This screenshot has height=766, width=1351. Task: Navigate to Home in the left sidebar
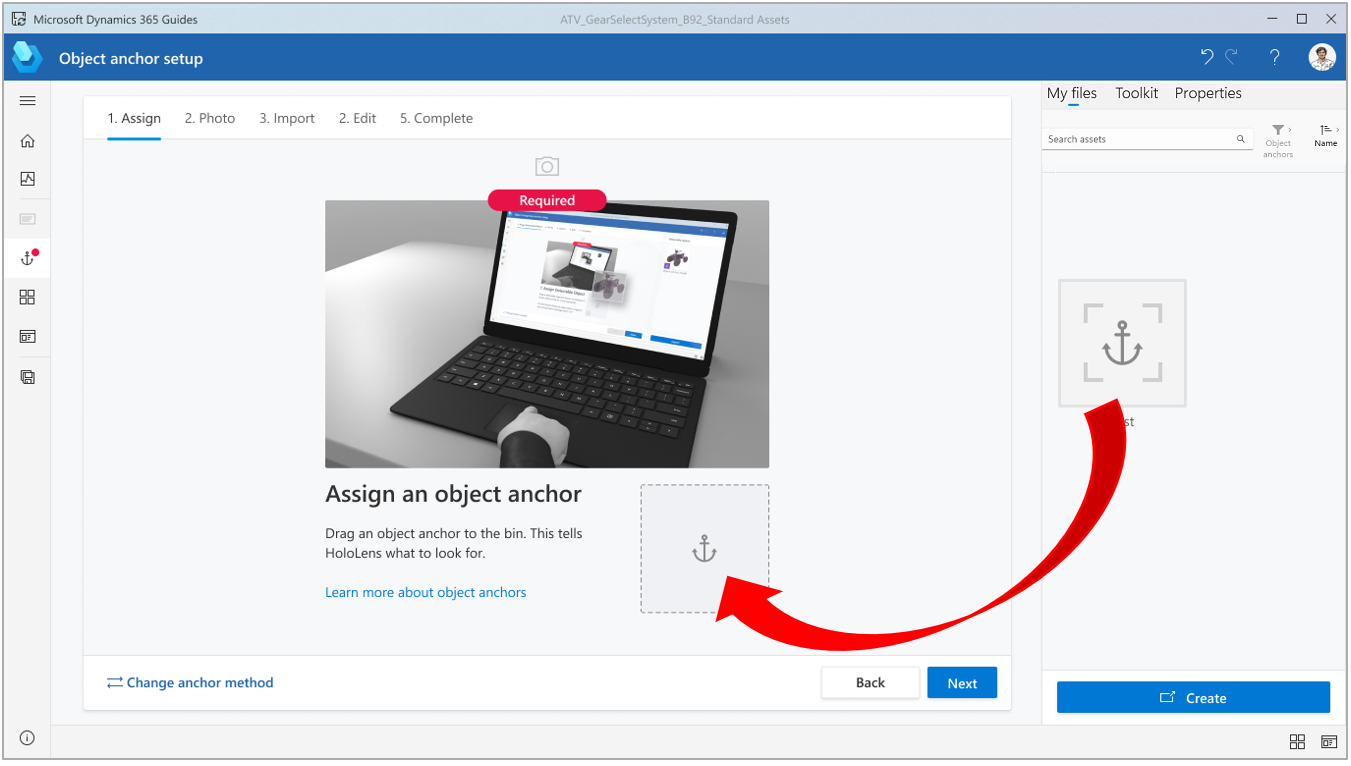tap(27, 140)
